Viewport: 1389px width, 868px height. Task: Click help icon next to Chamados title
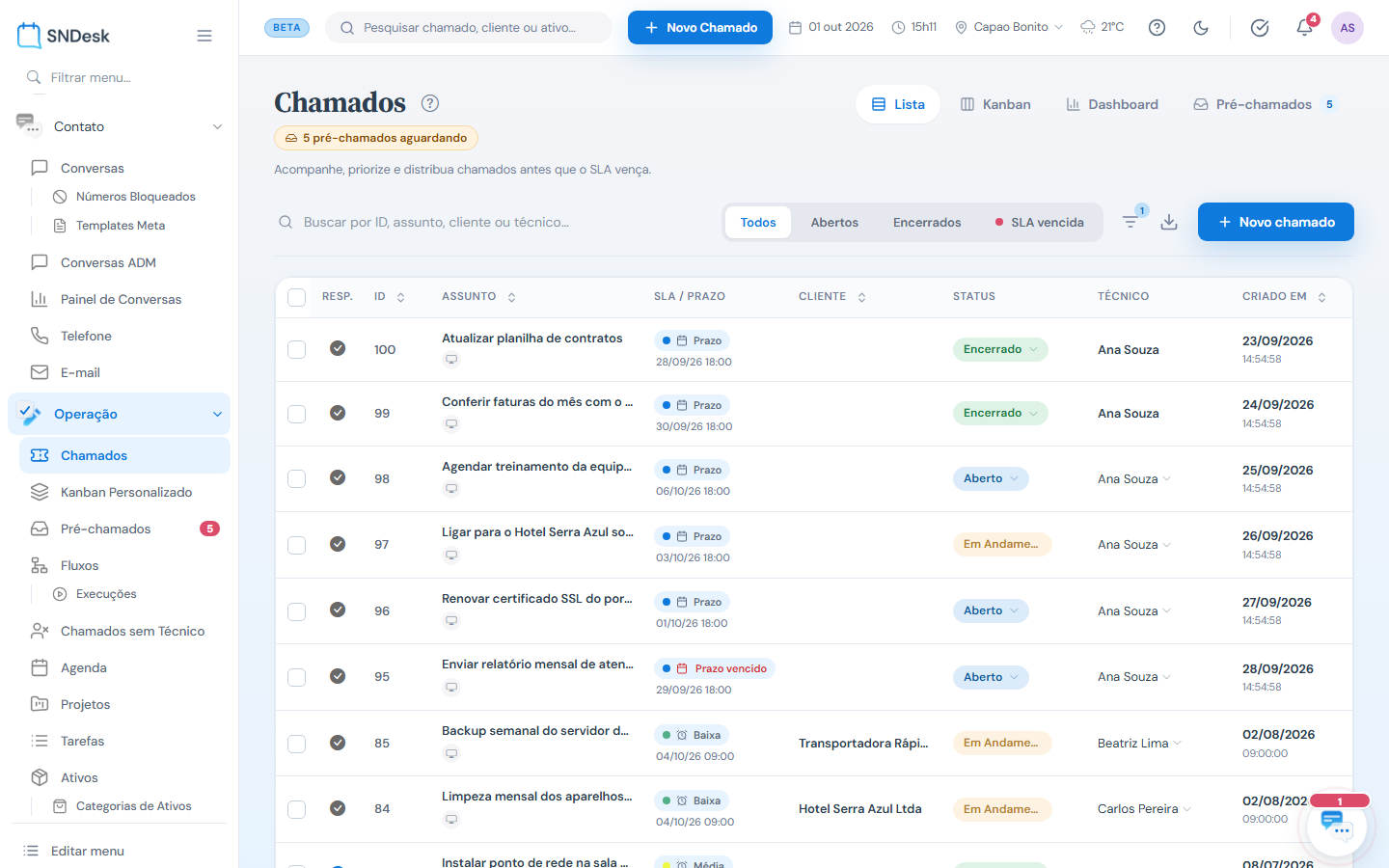tap(430, 103)
